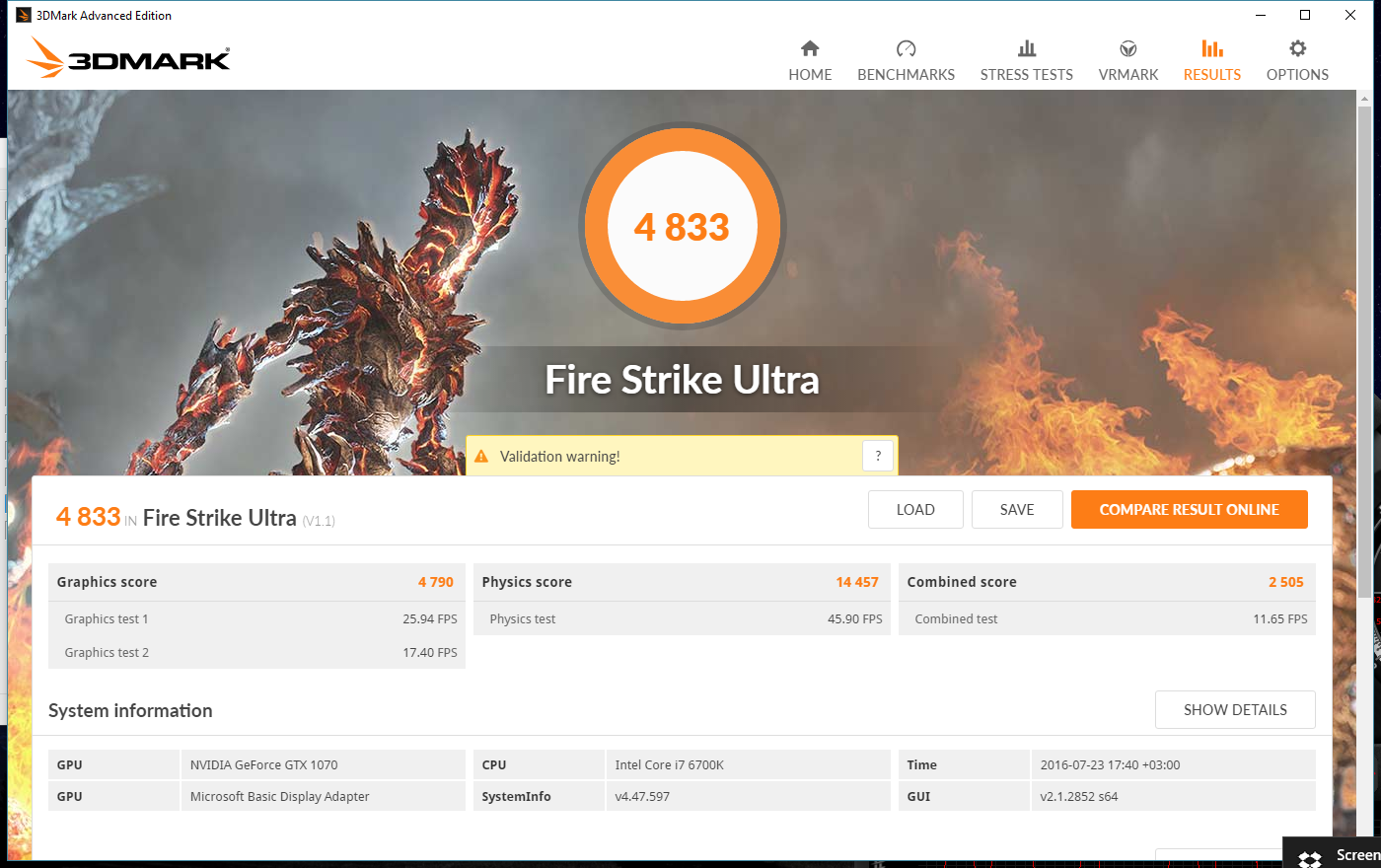Click the Combined test 11.65 FPS row
The image size is (1381, 868).
tap(1107, 618)
